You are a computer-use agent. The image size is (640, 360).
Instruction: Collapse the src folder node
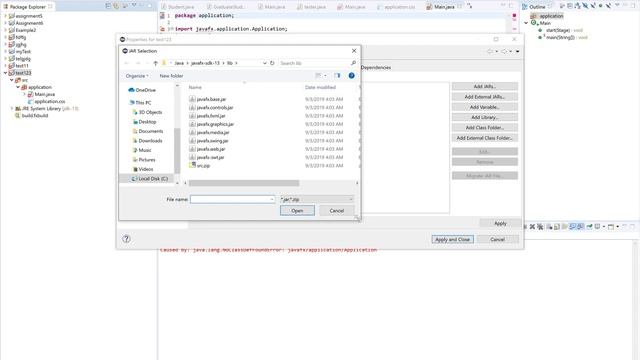(12, 80)
